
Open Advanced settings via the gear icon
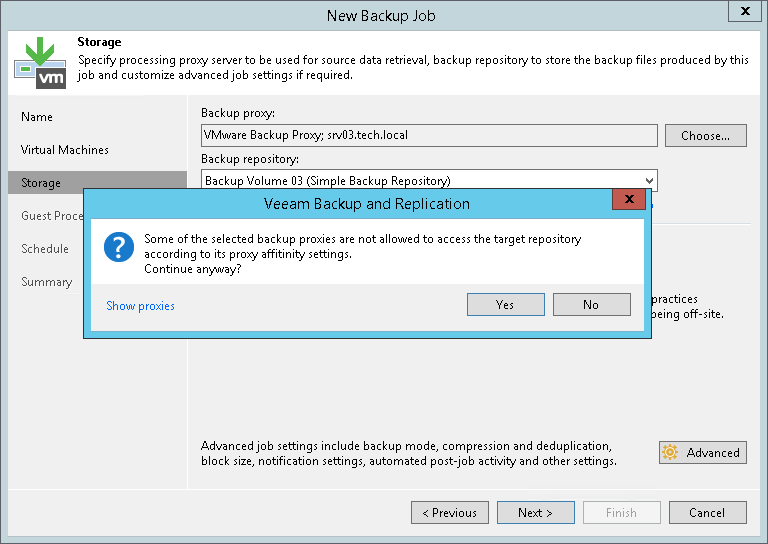coord(670,453)
